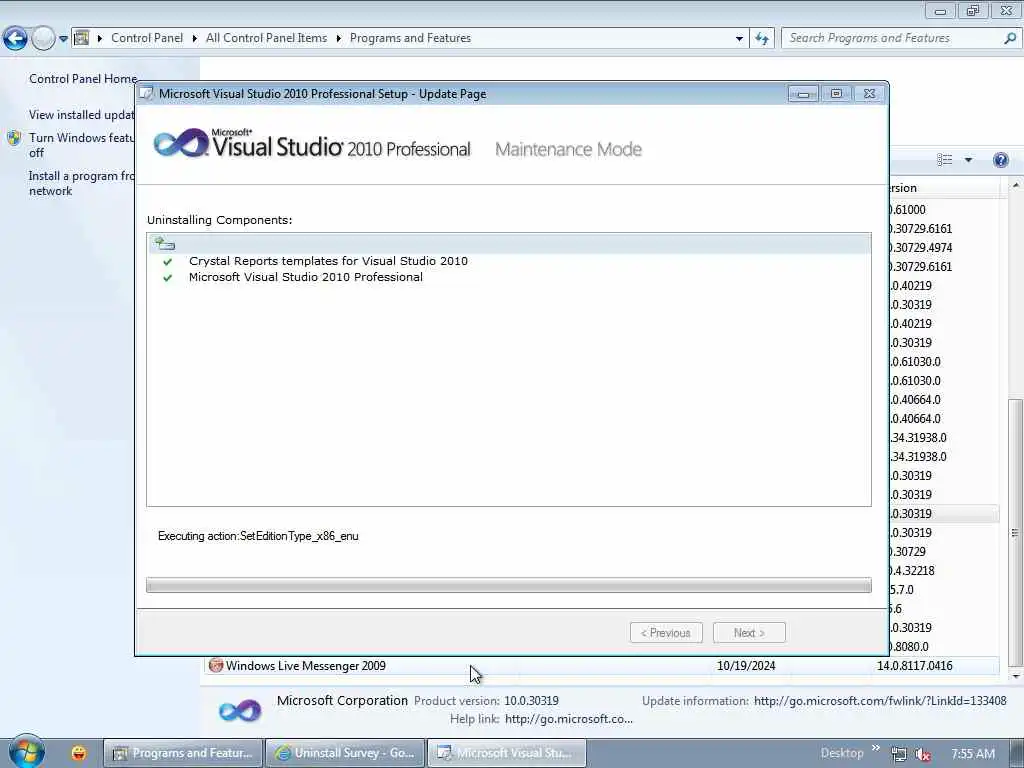This screenshot has width=1024, height=768.
Task: Select Programs and Features breadcrumb
Action: click(x=410, y=38)
